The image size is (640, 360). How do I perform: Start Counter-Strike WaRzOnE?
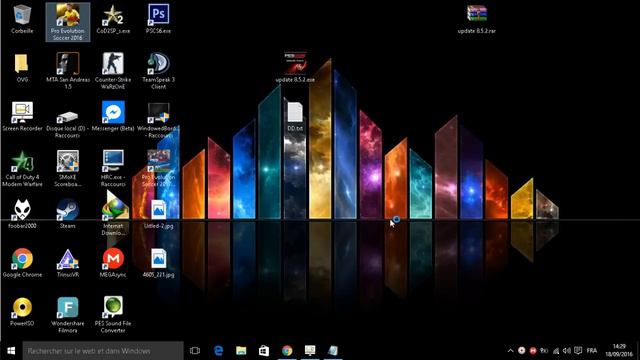(113, 71)
